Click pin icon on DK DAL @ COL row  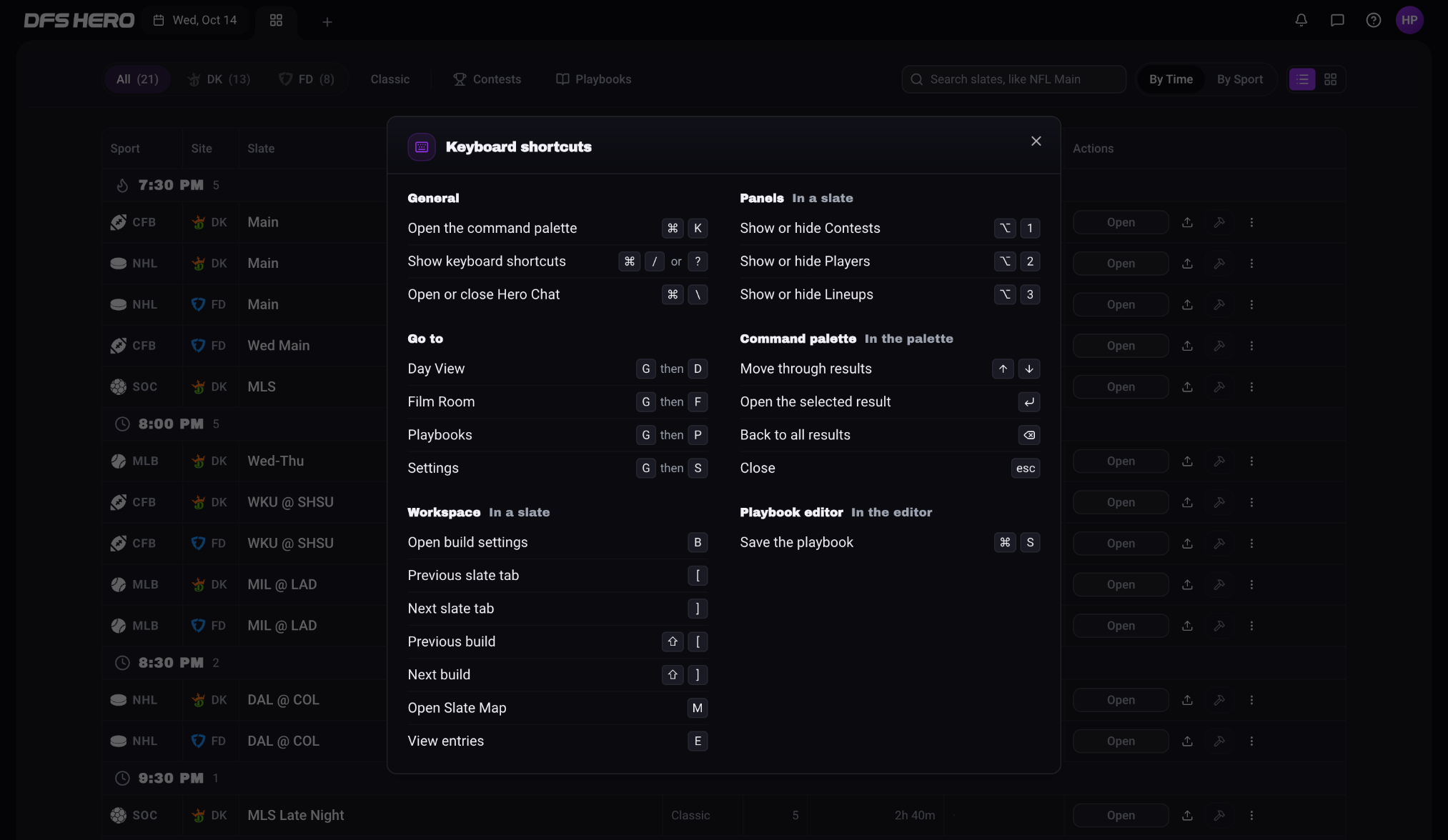pos(1219,700)
